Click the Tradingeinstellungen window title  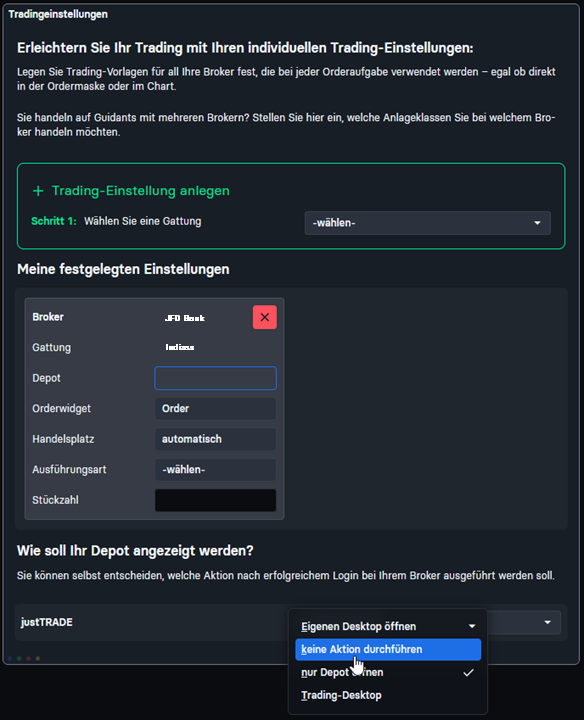(x=58, y=14)
